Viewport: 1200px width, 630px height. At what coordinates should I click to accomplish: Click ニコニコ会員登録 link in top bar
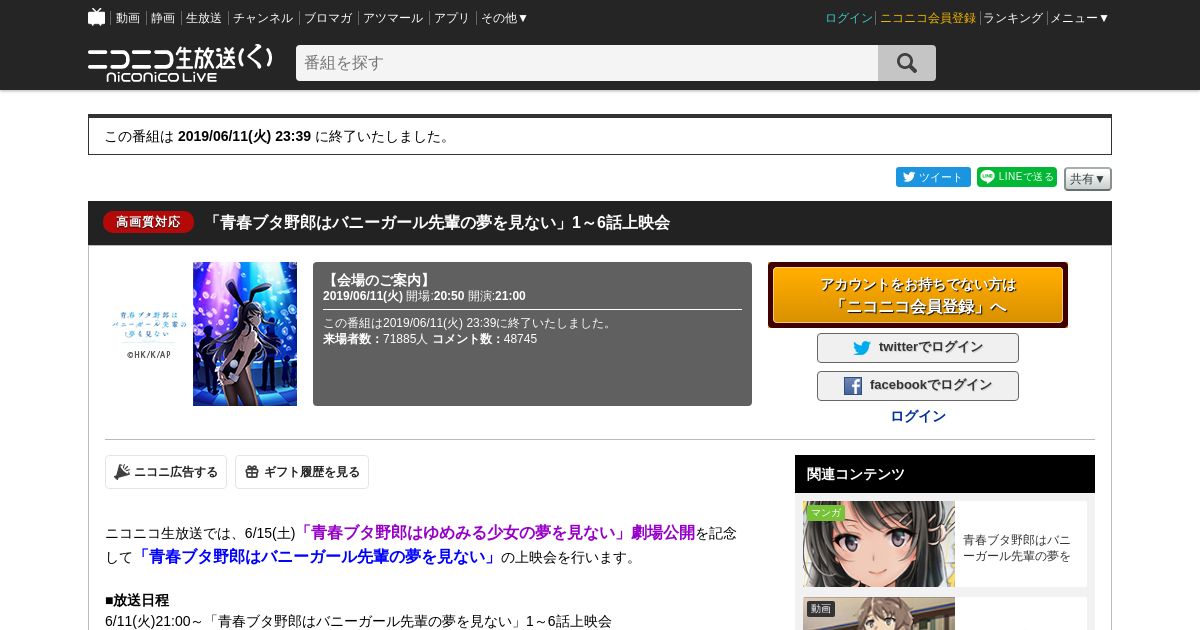point(928,18)
